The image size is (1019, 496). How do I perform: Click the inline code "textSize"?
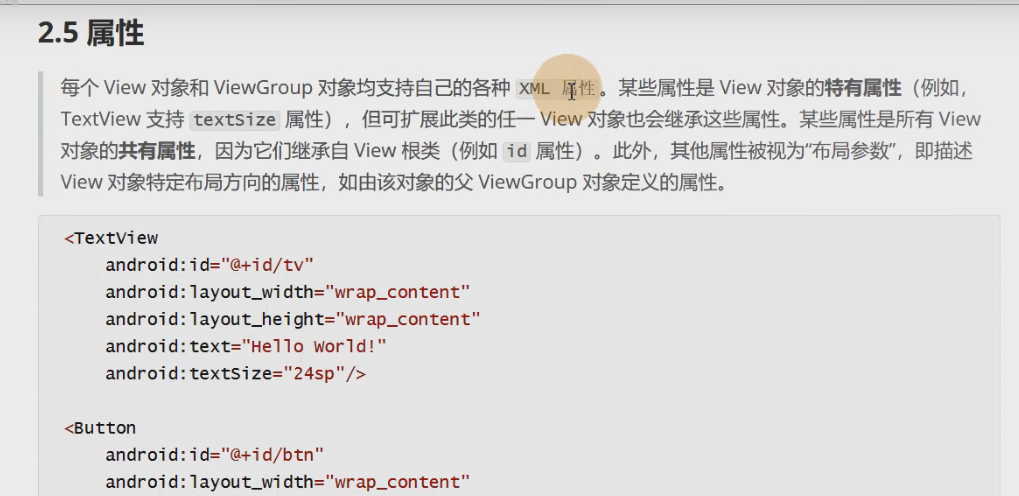pyautogui.click(x=235, y=120)
